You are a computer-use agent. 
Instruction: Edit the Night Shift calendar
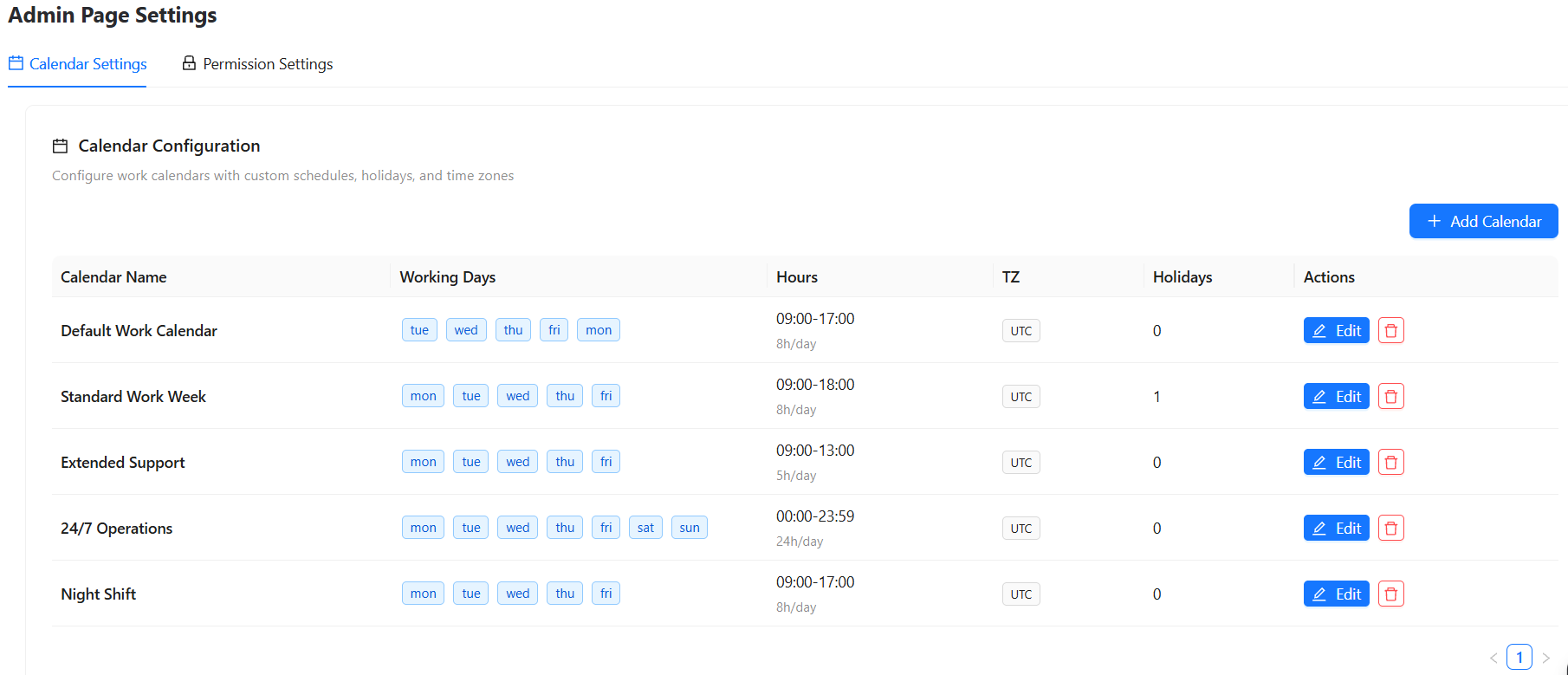click(1336, 594)
